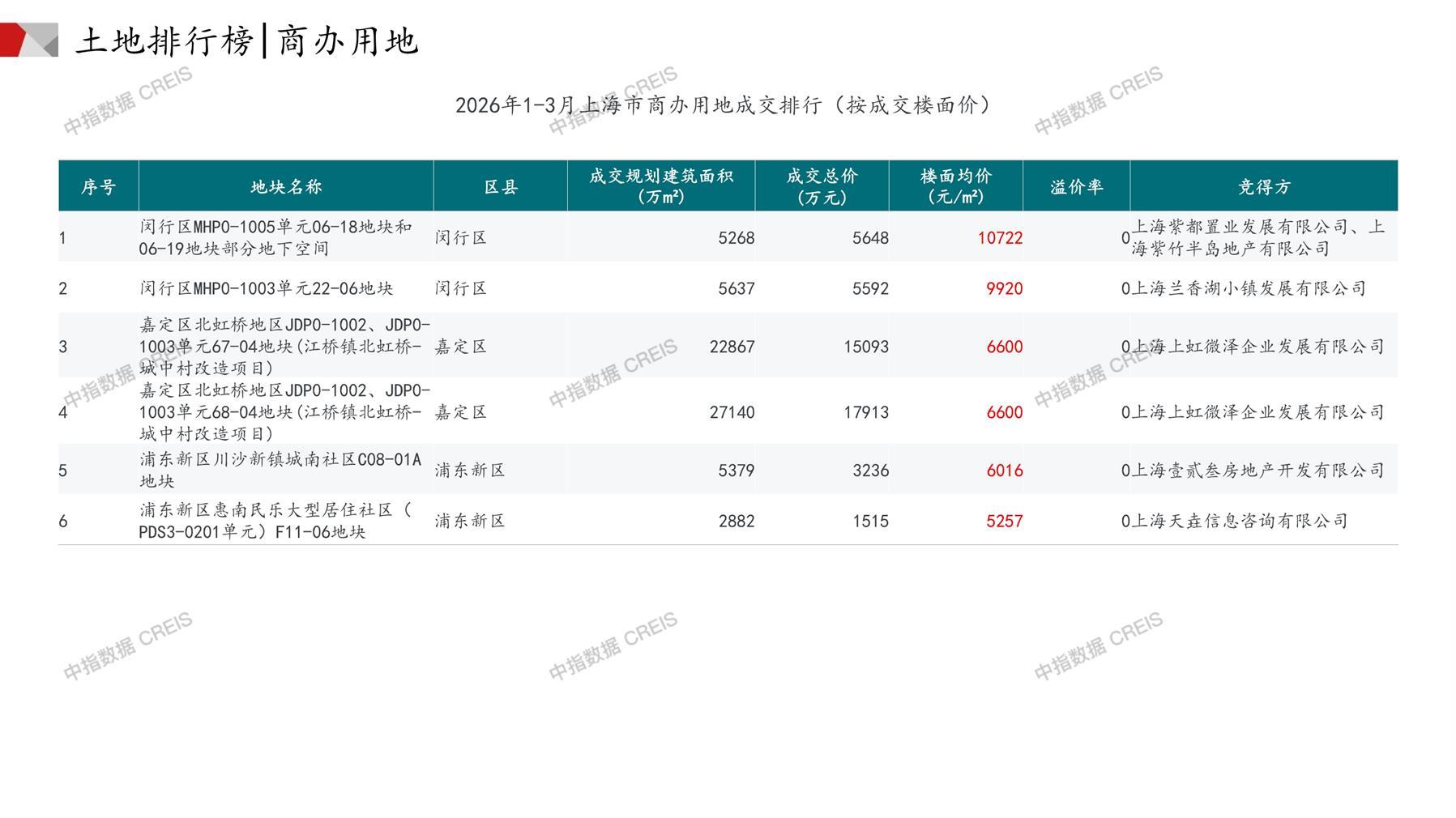Screen dimensions: 1456x818
Task: Select winner 上海天垚信息咨询有限公司
Action: 1239,521
